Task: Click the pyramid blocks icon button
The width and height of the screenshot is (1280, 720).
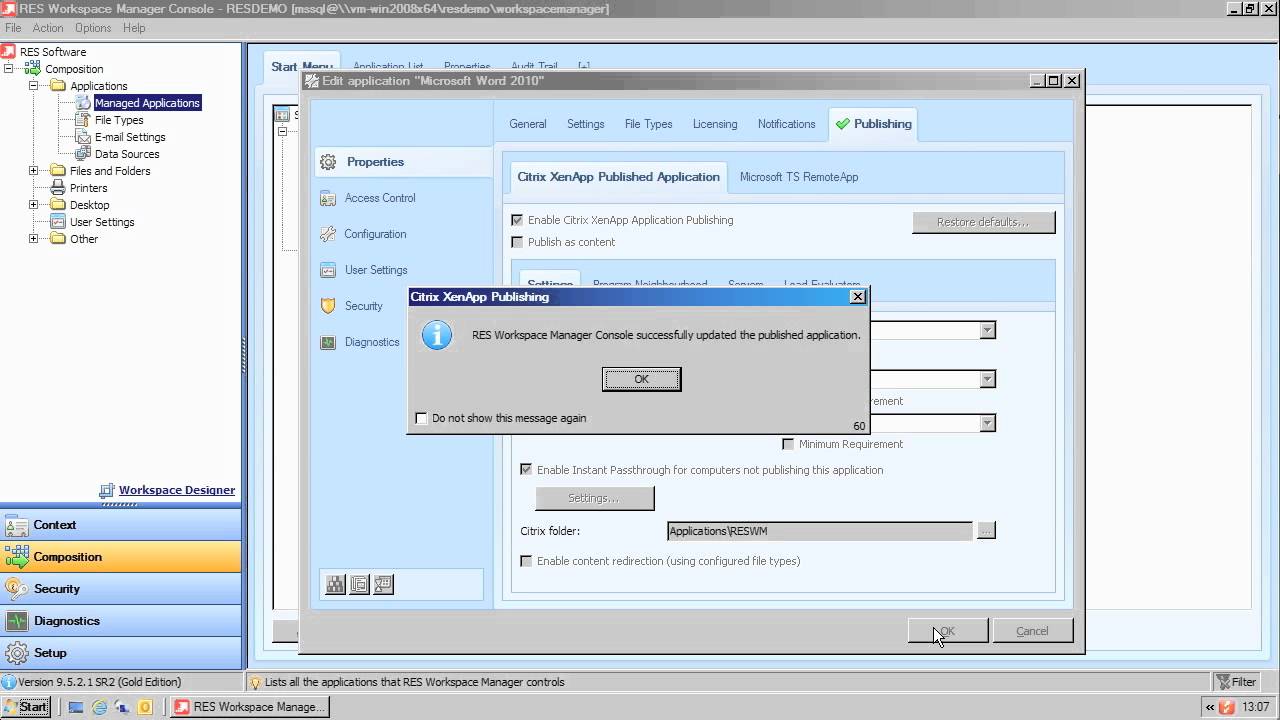Action: pos(335,584)
